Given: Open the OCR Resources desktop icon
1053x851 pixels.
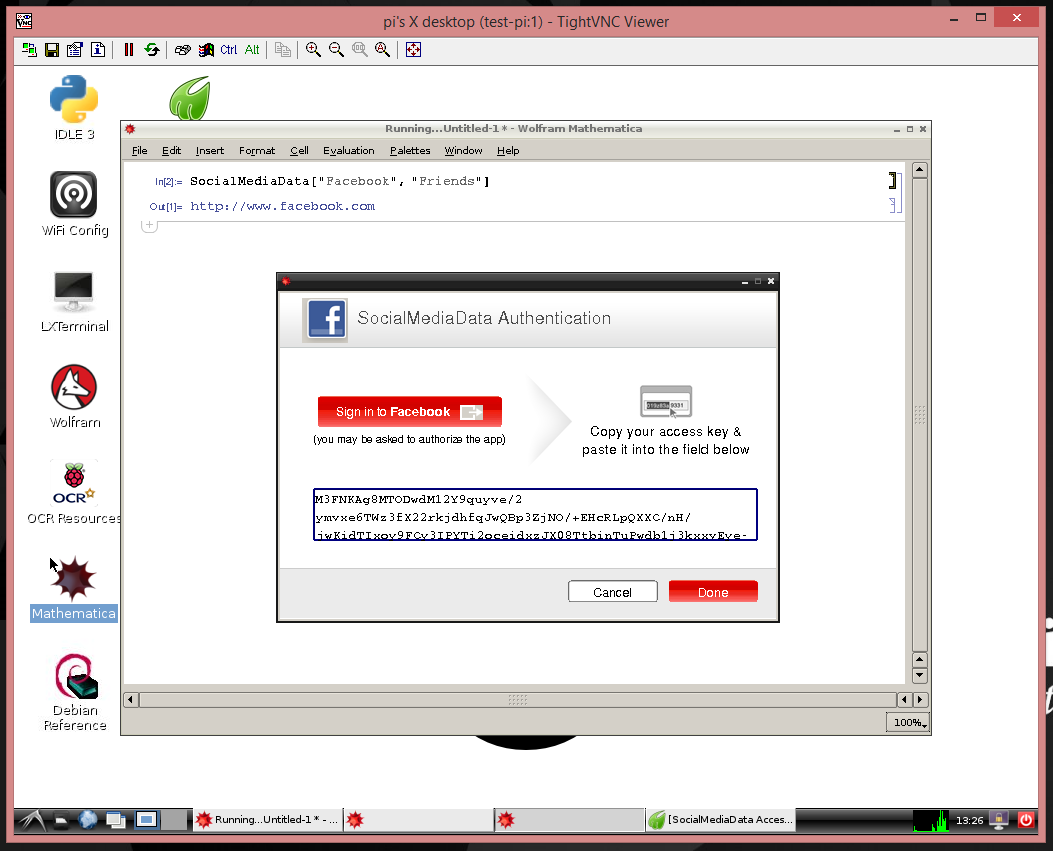Looking at the screenshot, I should [x=74, y=493].
